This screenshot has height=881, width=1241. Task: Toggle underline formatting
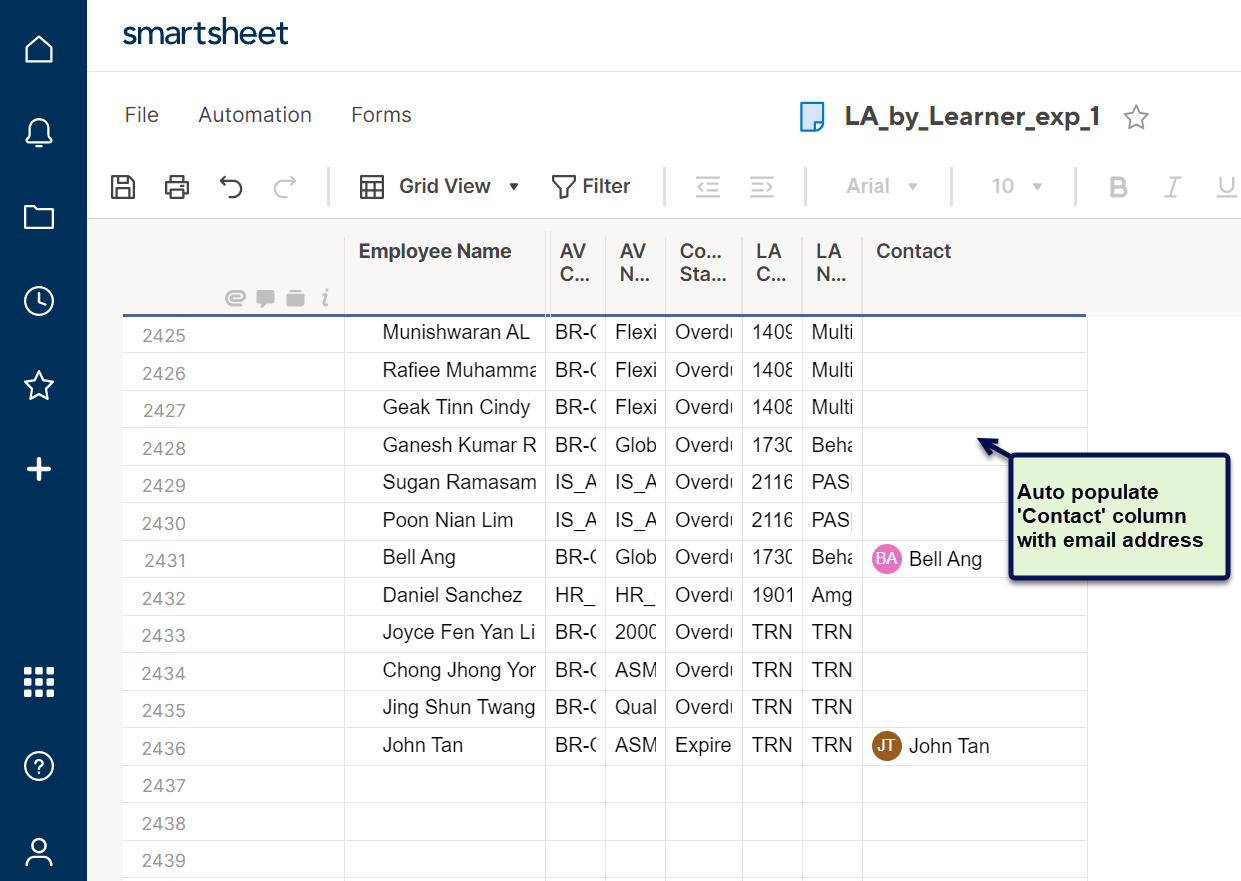pos(1227,186)
